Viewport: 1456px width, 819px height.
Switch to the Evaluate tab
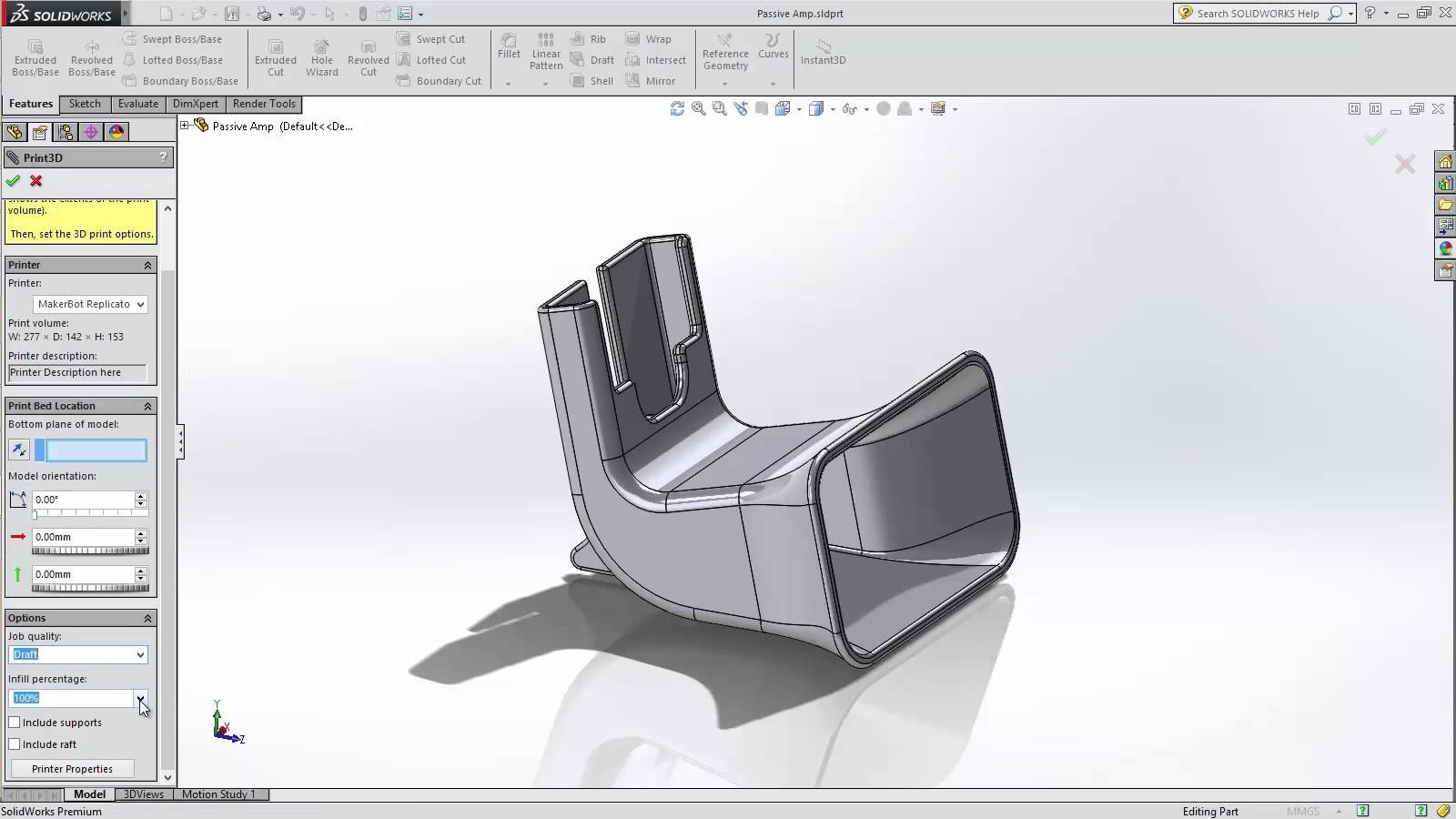tap(138, 104)
